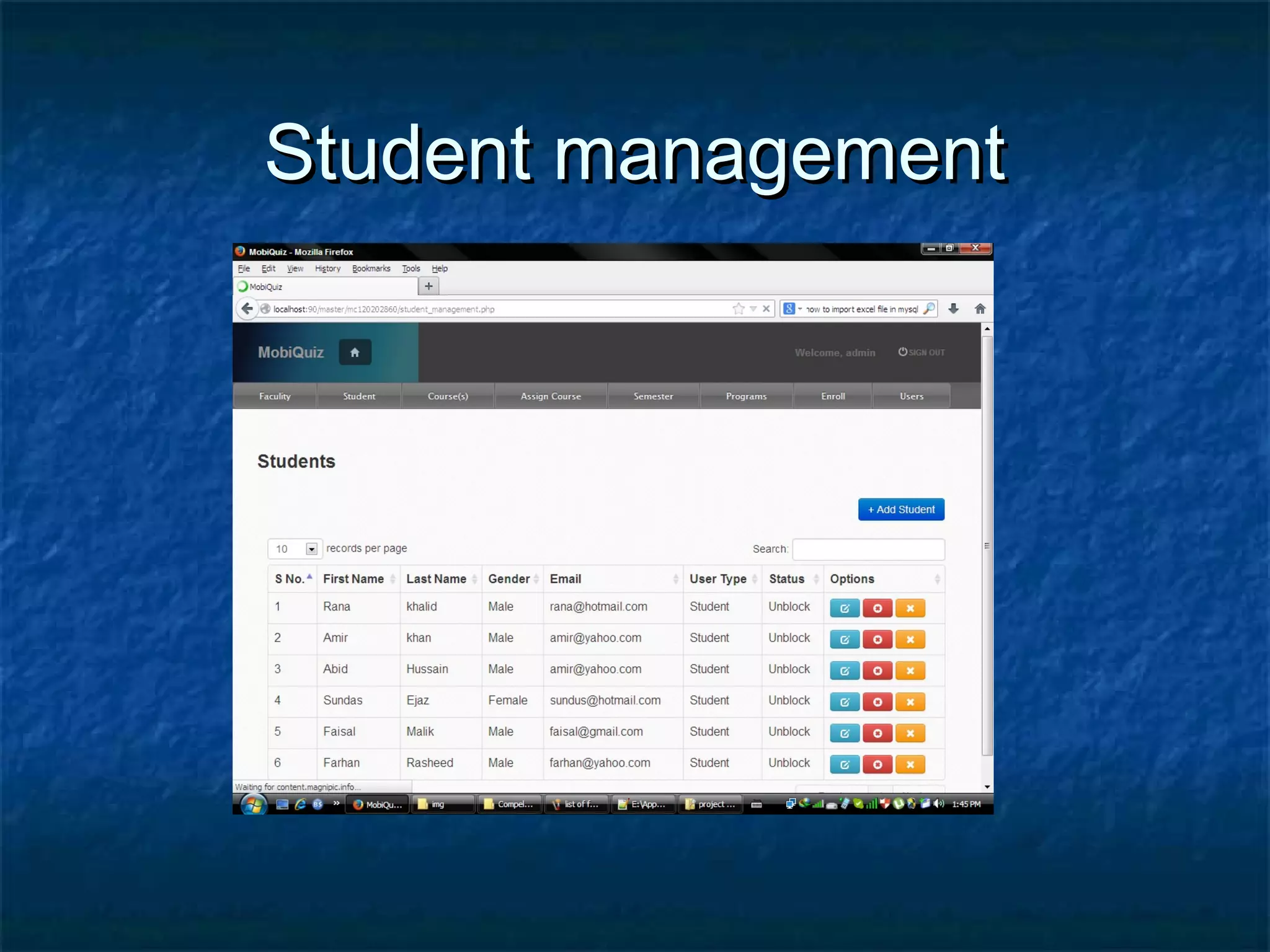
Task: Sort table by Gender column
Action: 513,579
